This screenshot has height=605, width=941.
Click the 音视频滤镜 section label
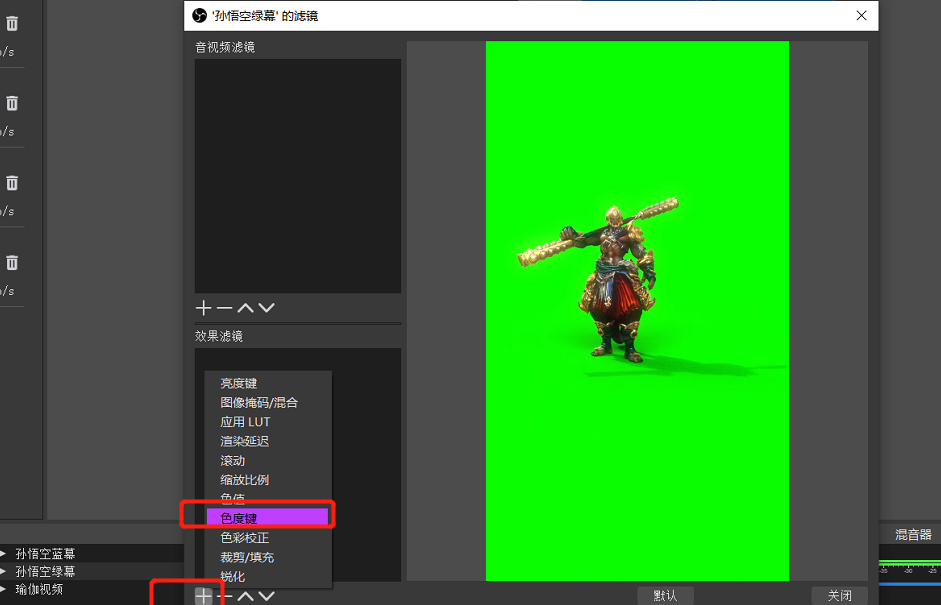[x=224, y=47]
